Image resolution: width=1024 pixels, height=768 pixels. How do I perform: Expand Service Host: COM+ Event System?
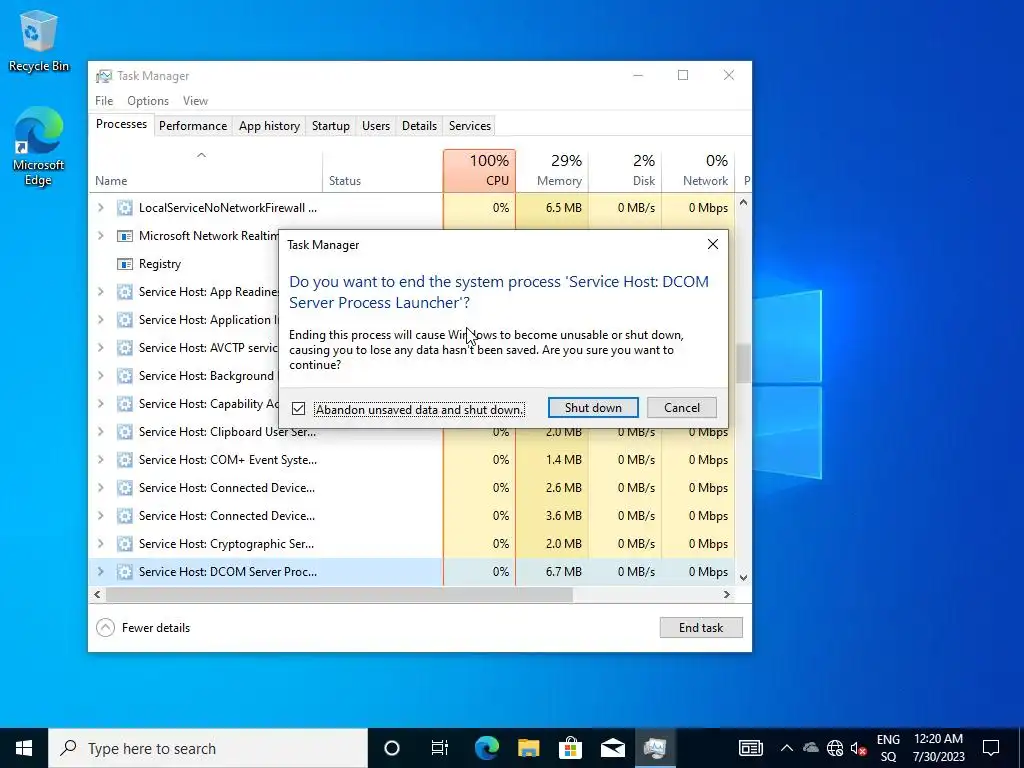pos(101,460)
